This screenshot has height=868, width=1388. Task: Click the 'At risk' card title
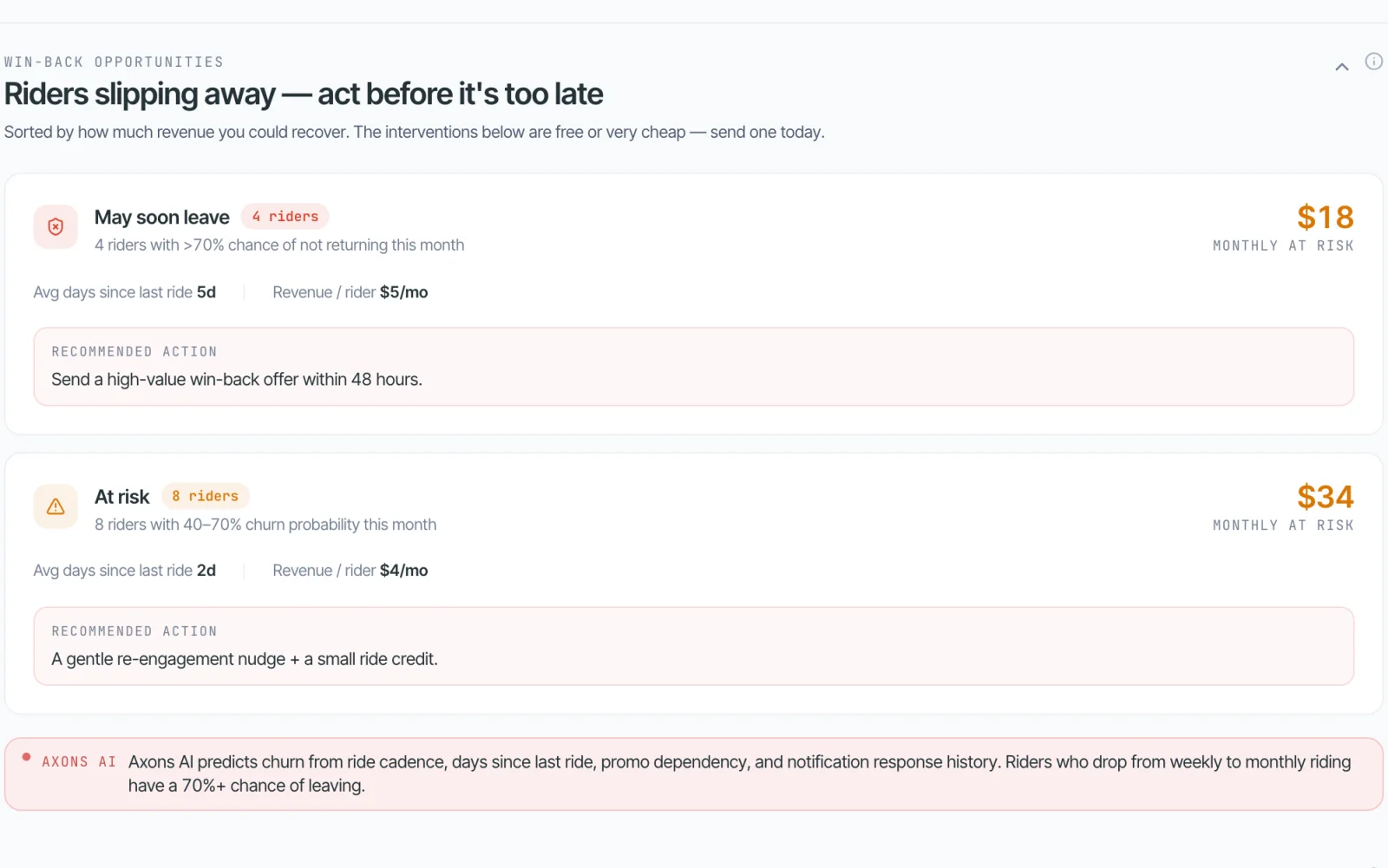coord(122,497)
